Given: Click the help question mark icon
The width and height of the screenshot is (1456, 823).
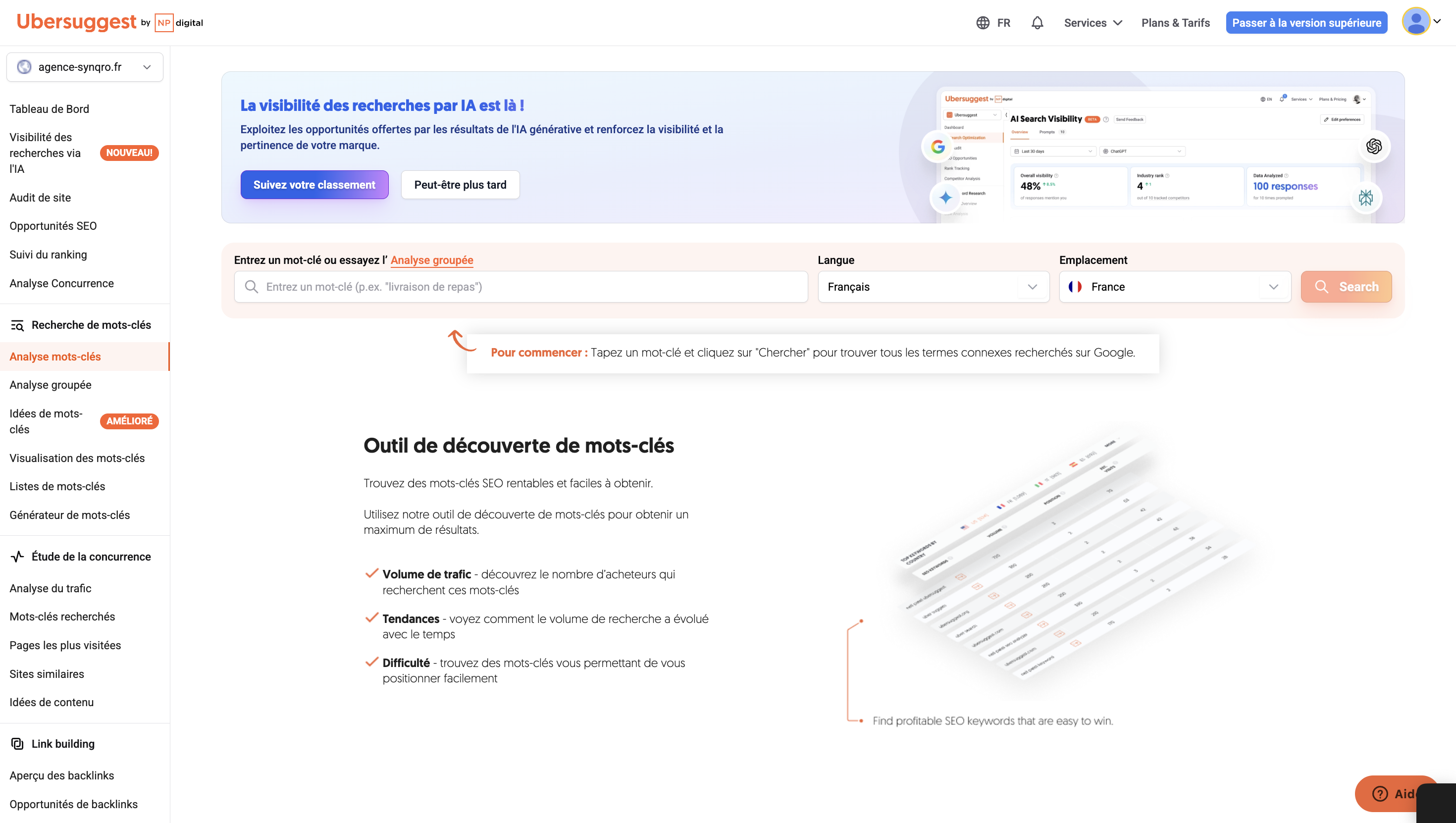Looking at the screenshot, I should pos(1379,794).
